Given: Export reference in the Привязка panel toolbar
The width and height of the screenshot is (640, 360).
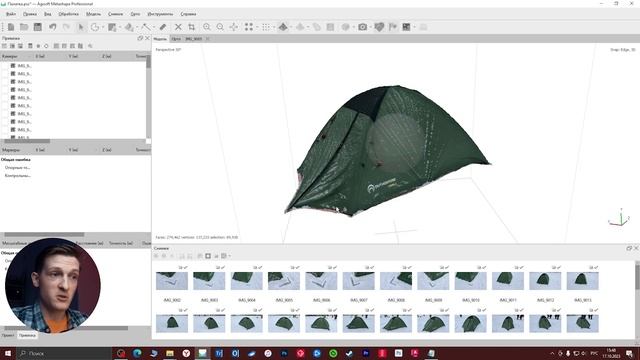Looking at the screenshot, I should pos(12,46).
